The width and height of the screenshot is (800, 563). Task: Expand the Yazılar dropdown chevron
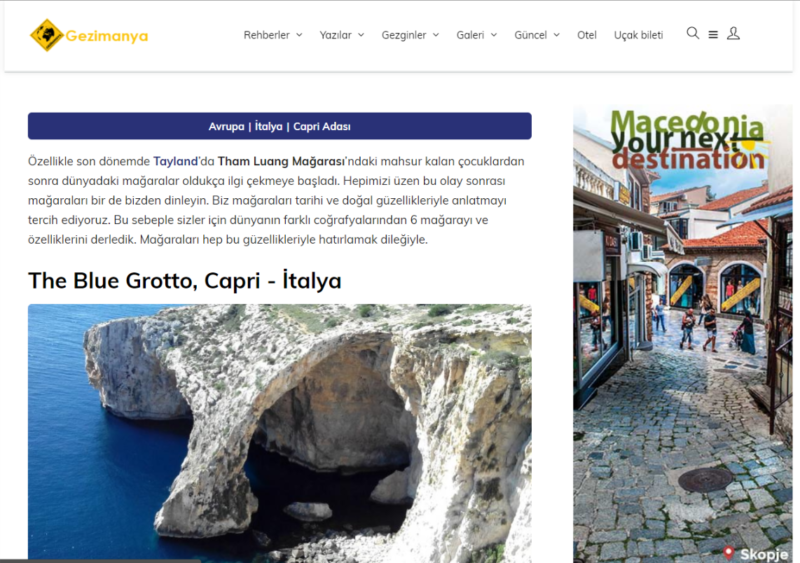click(361, 35)
